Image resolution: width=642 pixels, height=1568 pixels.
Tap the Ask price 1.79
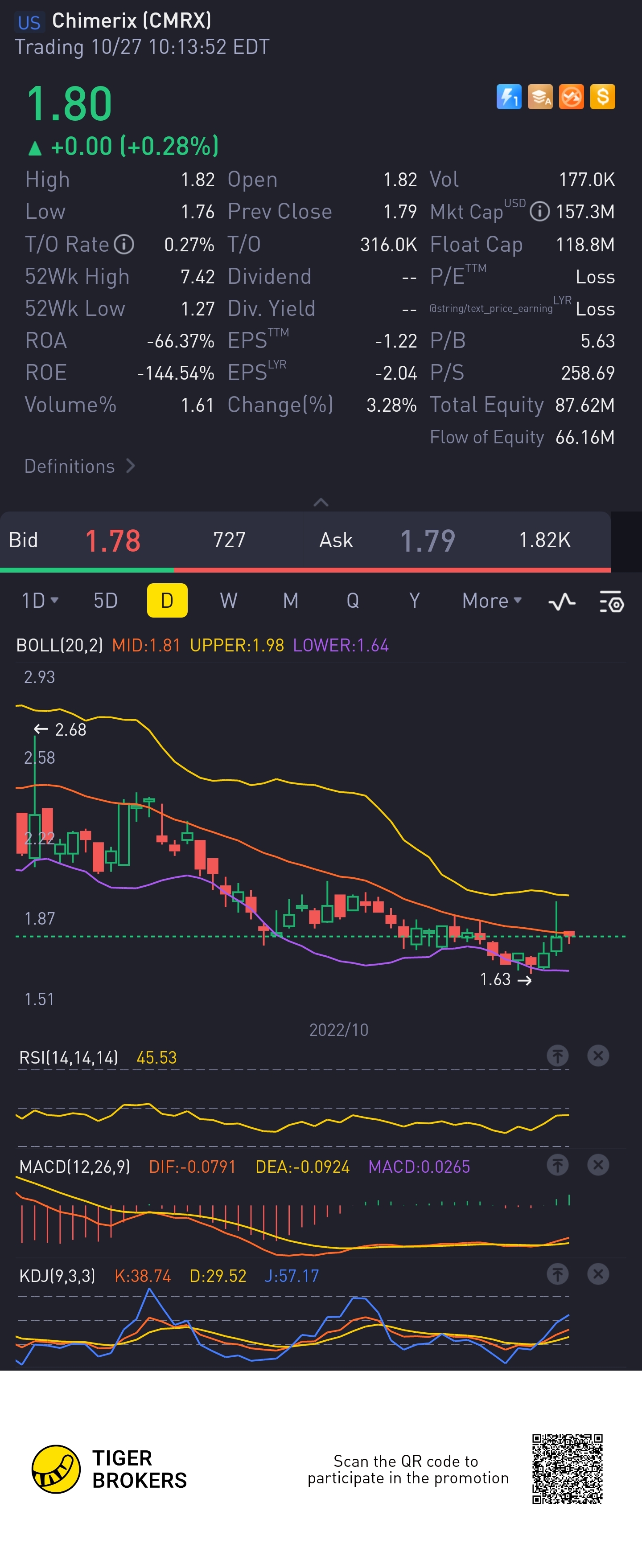(x=428, y=540)
